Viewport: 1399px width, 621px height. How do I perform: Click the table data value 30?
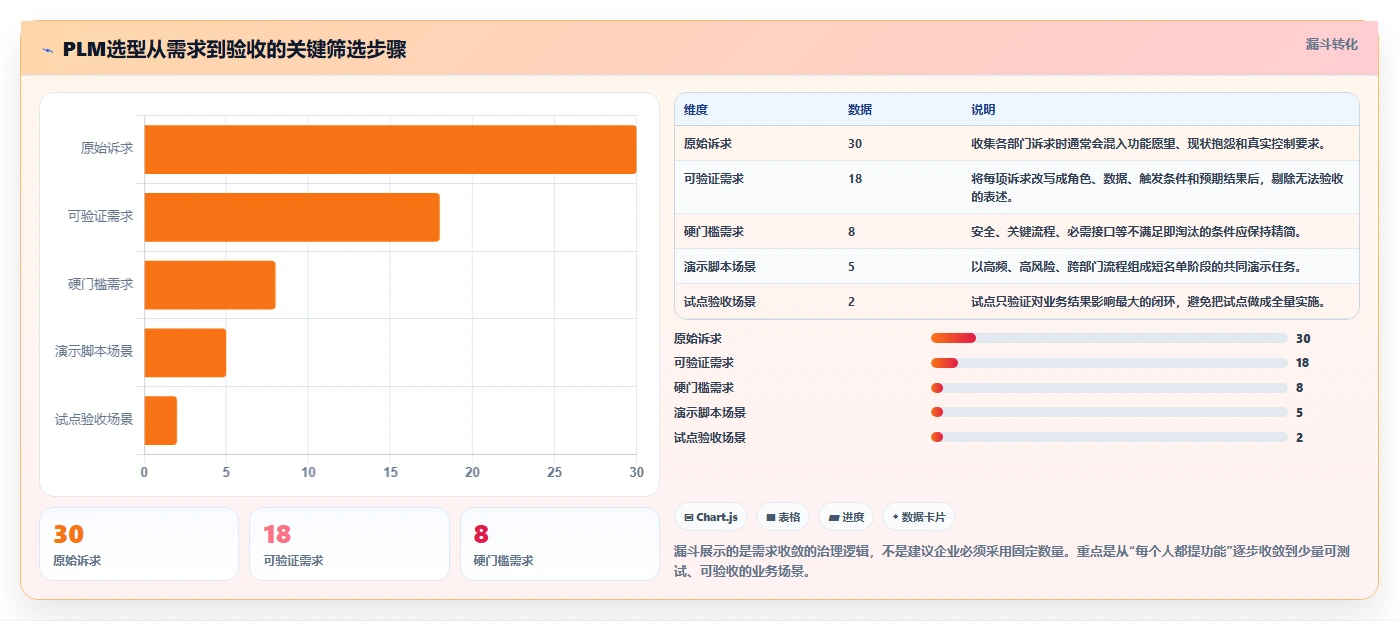pos(855,144)
